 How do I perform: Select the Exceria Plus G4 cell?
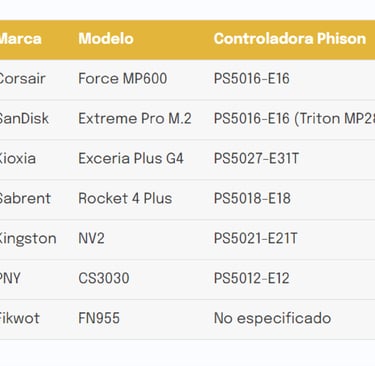point(131,159)
